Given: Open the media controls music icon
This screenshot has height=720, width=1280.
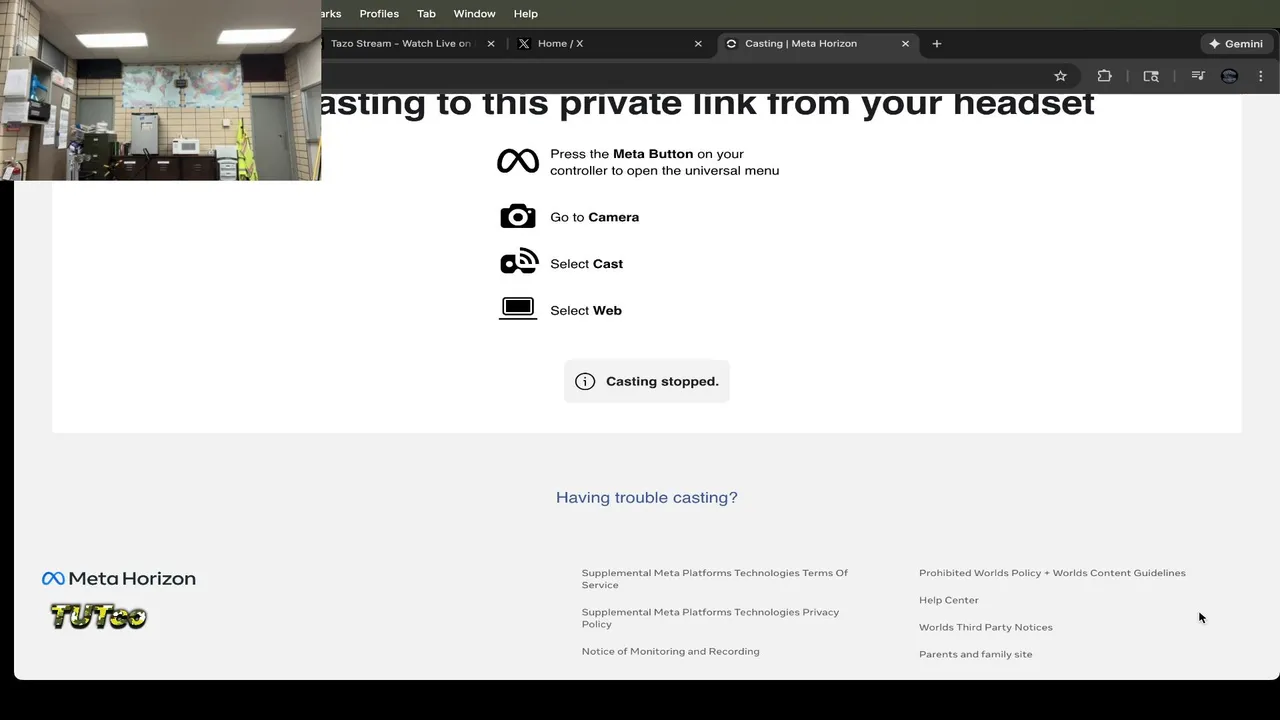Looking at the screenshot, I should (1197, 76).
